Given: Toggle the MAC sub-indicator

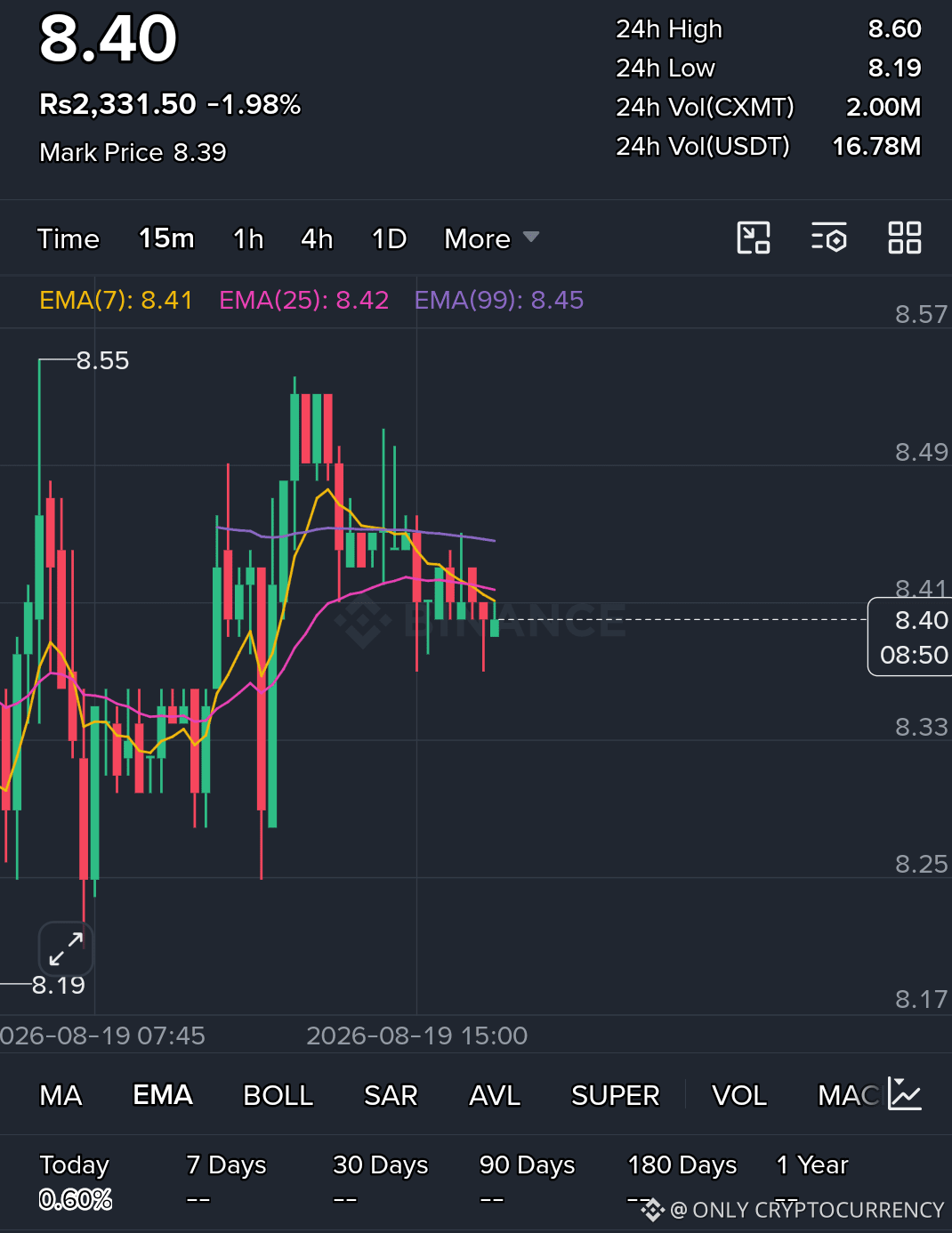Looking at the screenshot, I should click(849, 1095).
